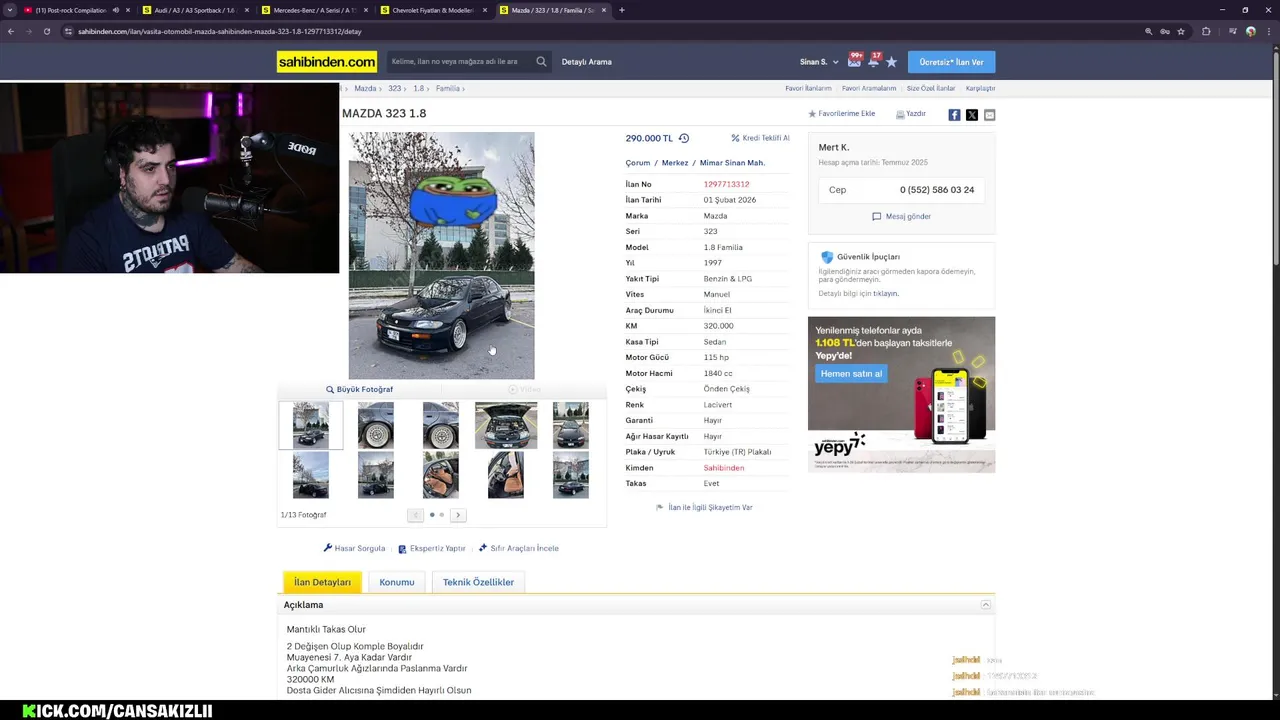This screenshot has height=720, width=1280.
Task: Open Chrome tab search dropdown
Action: (10, 10)
